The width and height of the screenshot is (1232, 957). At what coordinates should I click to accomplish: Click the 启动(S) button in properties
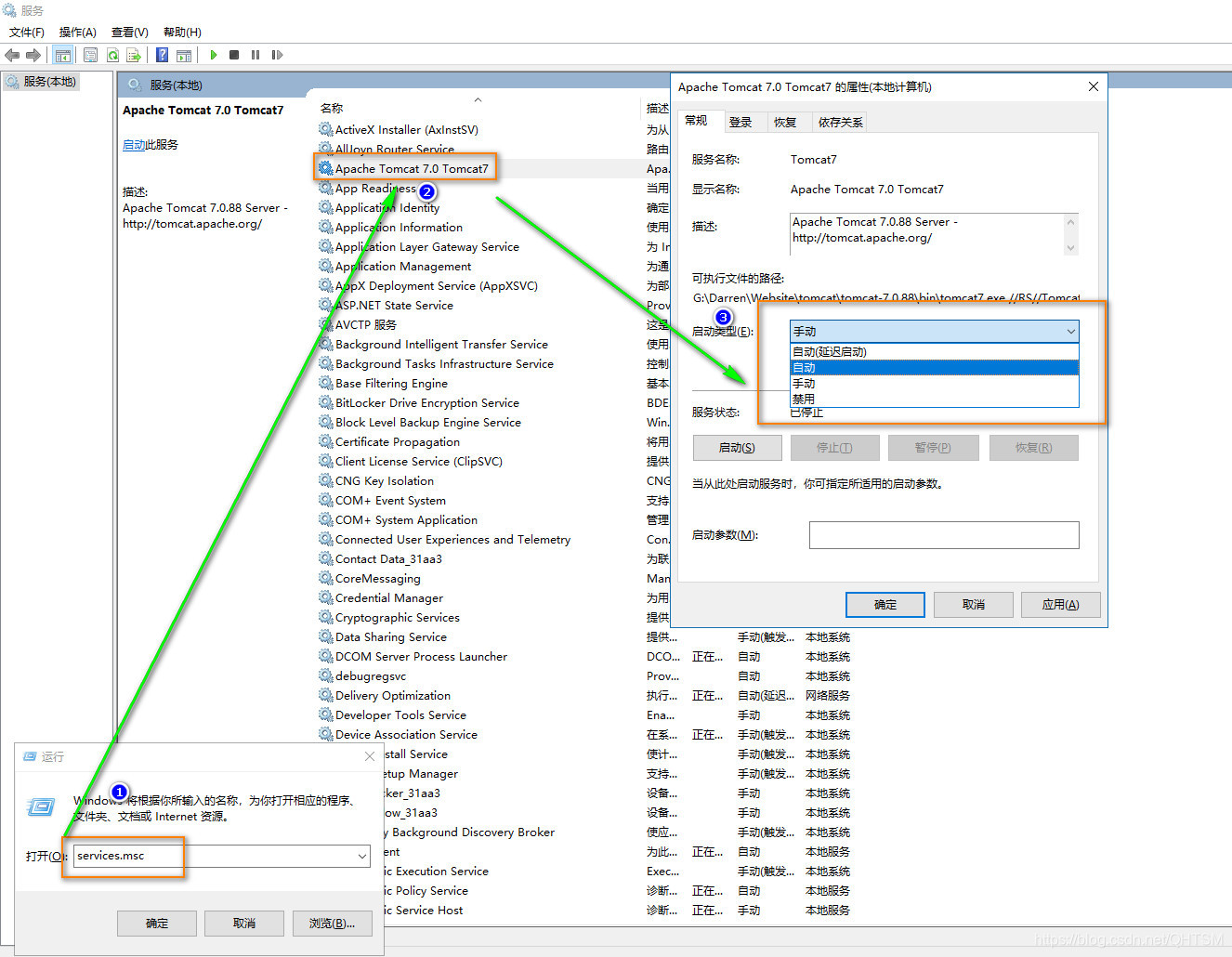737,448
